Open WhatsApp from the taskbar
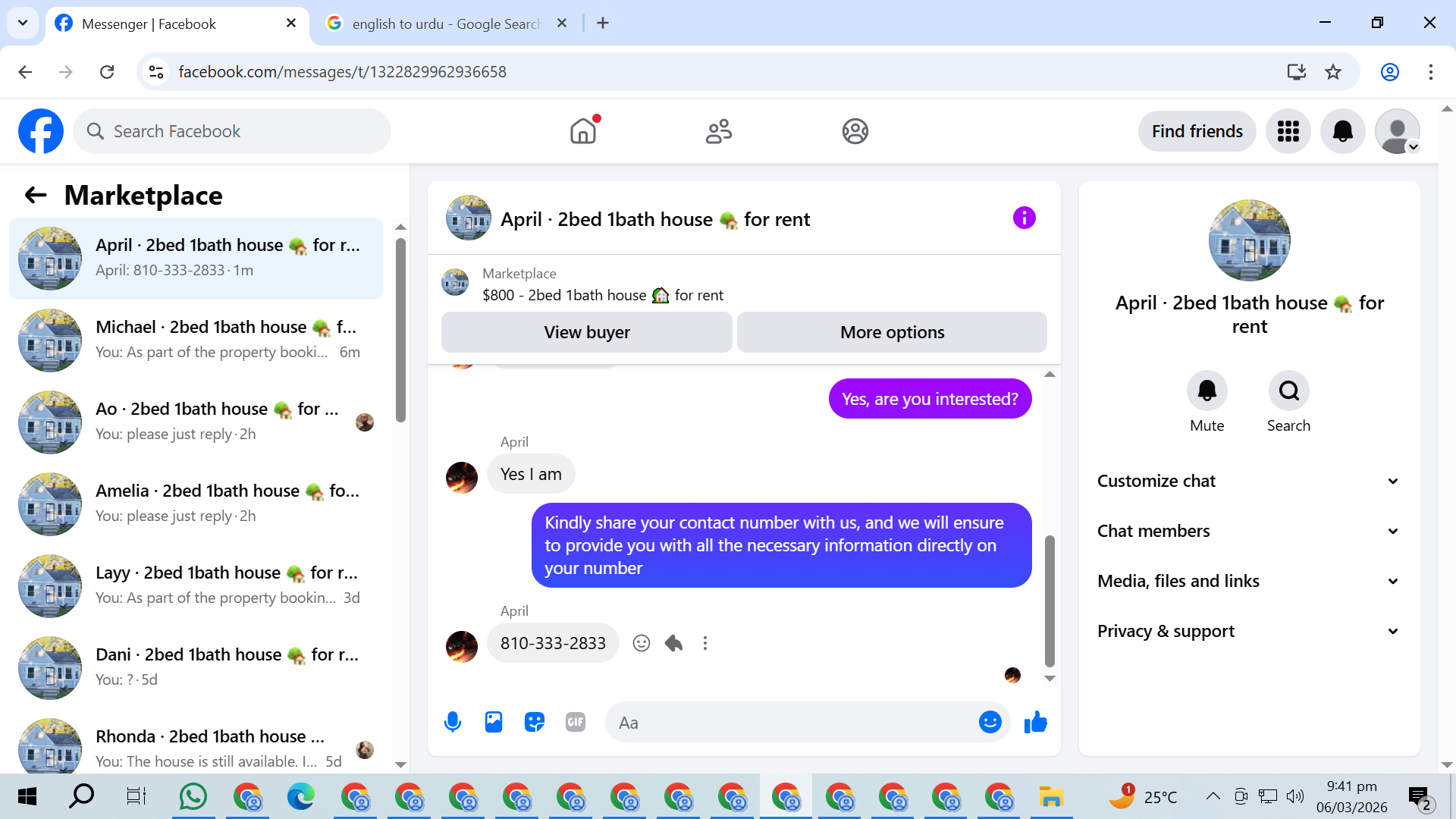 [193, 797]
